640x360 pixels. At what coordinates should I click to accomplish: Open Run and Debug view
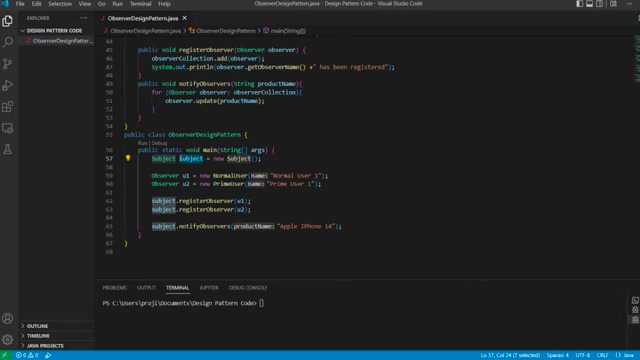tap(7, 85)
